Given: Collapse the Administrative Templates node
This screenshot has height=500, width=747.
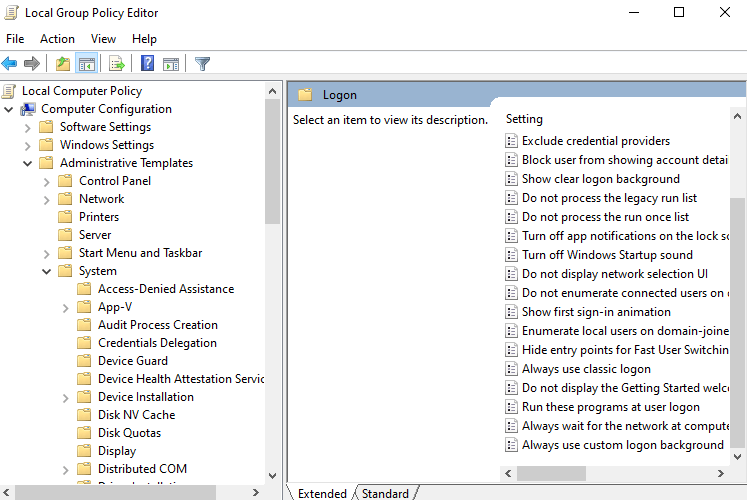Looking at the screenshot, I should pos(28,164).
